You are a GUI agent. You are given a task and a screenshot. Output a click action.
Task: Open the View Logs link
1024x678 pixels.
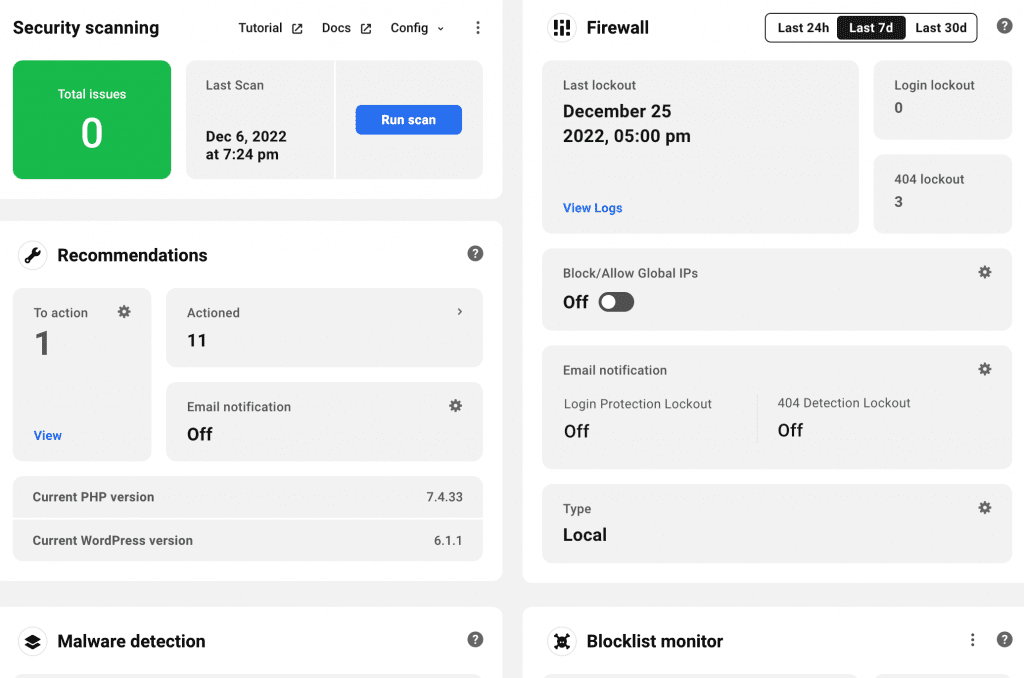click(592, 208)
